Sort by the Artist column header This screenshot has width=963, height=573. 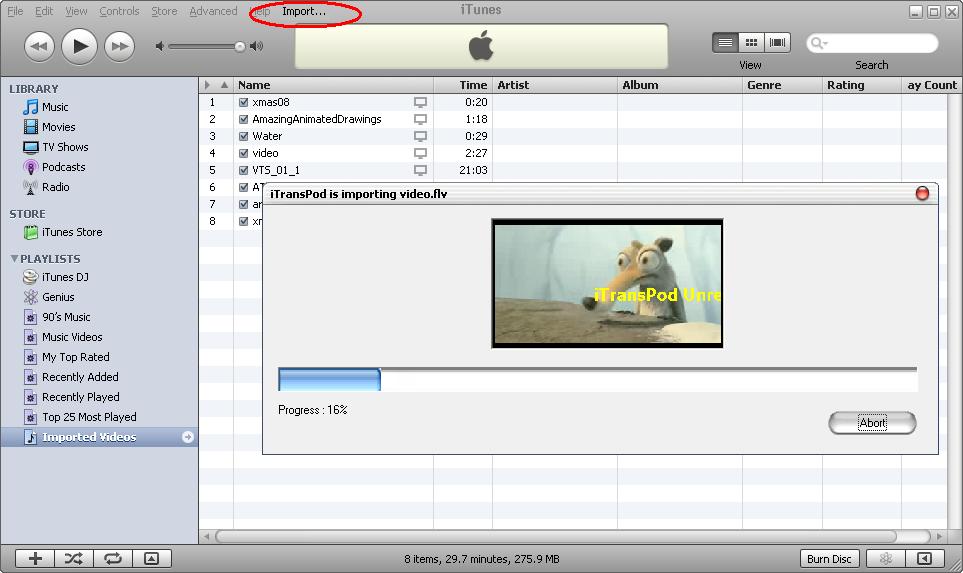point(555,85)
